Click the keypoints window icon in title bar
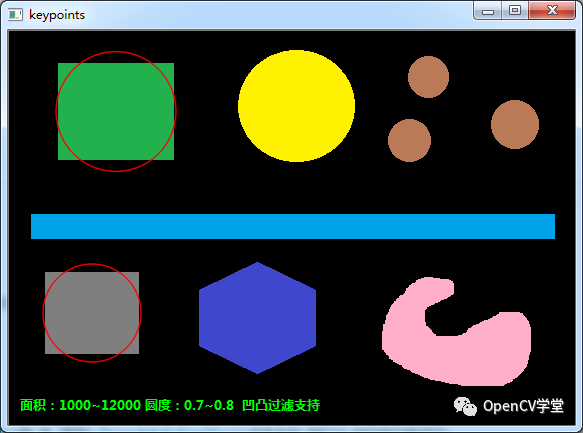Image resolution: width=583 pixels, height=433 pixels. click(15, 14)
